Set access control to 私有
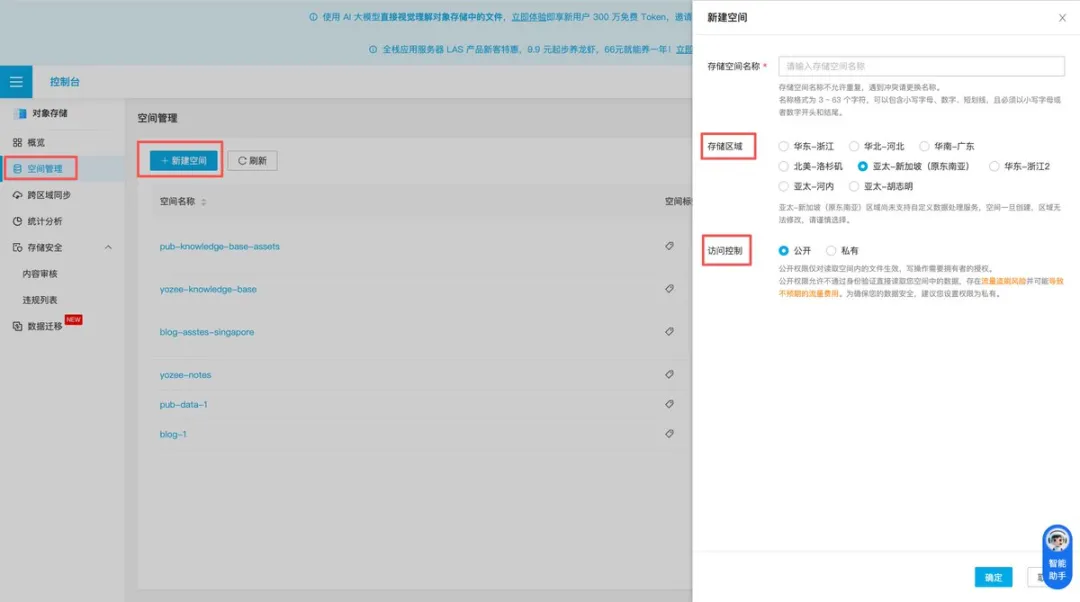This screenshot has height=602, width=1080. [831, 251]
